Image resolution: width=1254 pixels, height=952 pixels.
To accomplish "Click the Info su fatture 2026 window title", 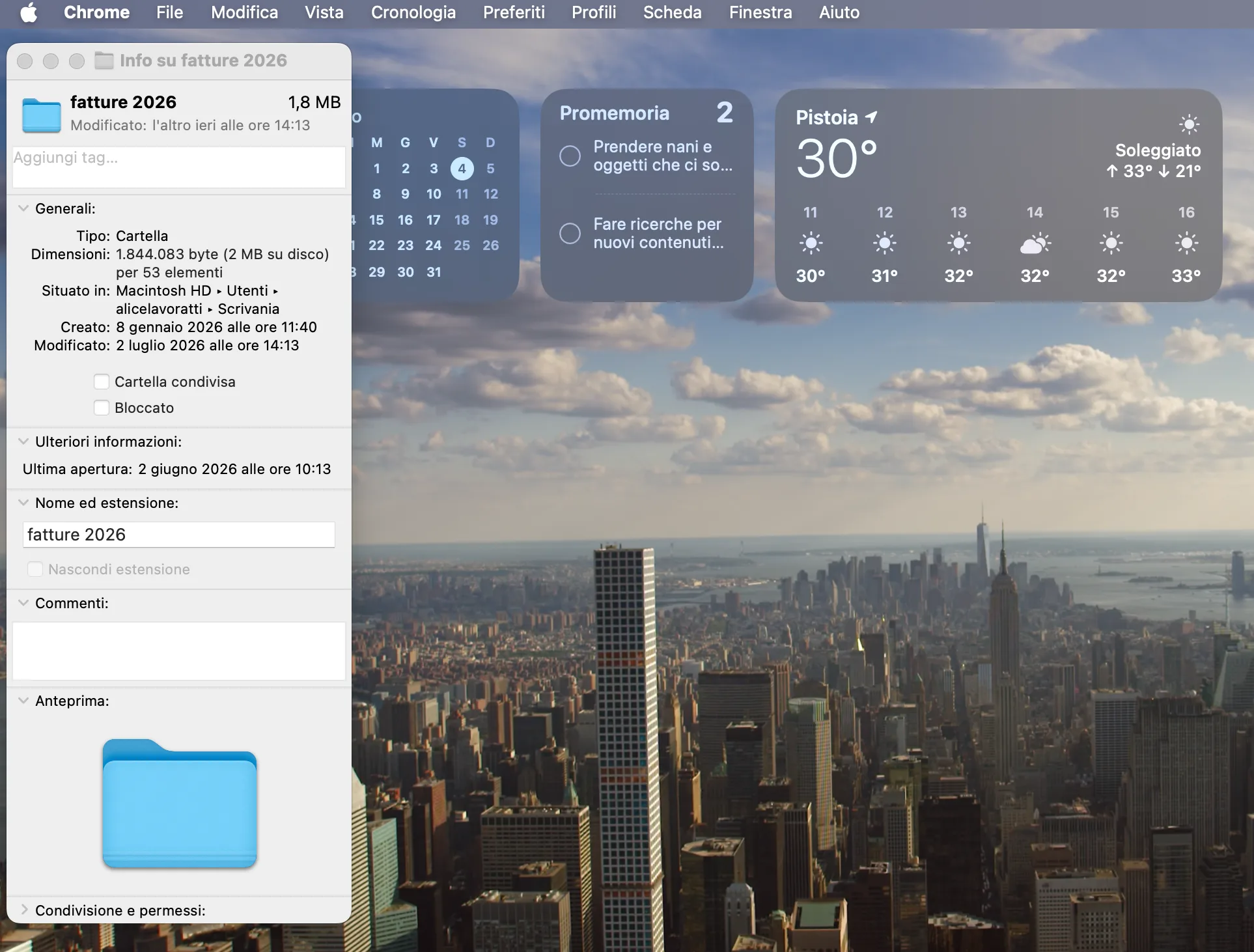I will pos(203,61).
